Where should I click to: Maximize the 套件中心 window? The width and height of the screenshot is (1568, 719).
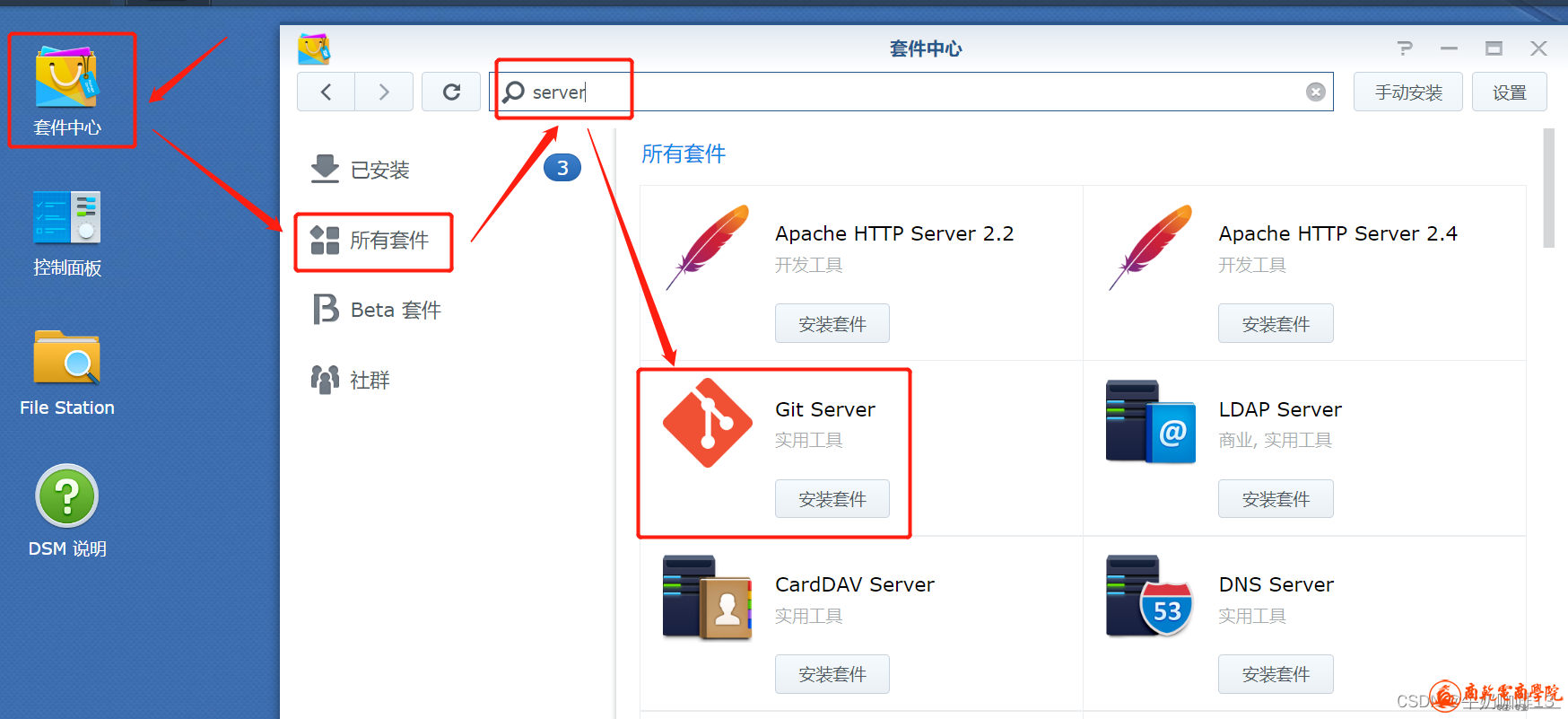[x=1494, y=48]
